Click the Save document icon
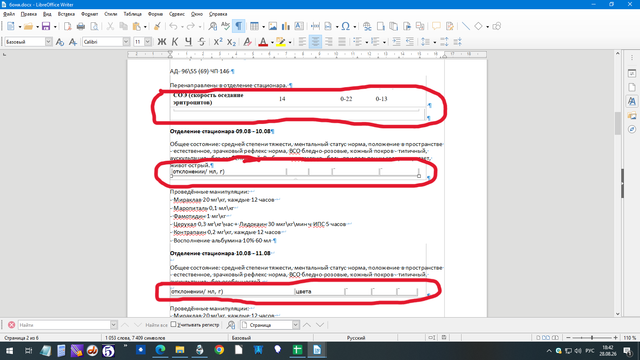Image resolution: width=640 pixels, height=360 pixels. coord(46,27)
